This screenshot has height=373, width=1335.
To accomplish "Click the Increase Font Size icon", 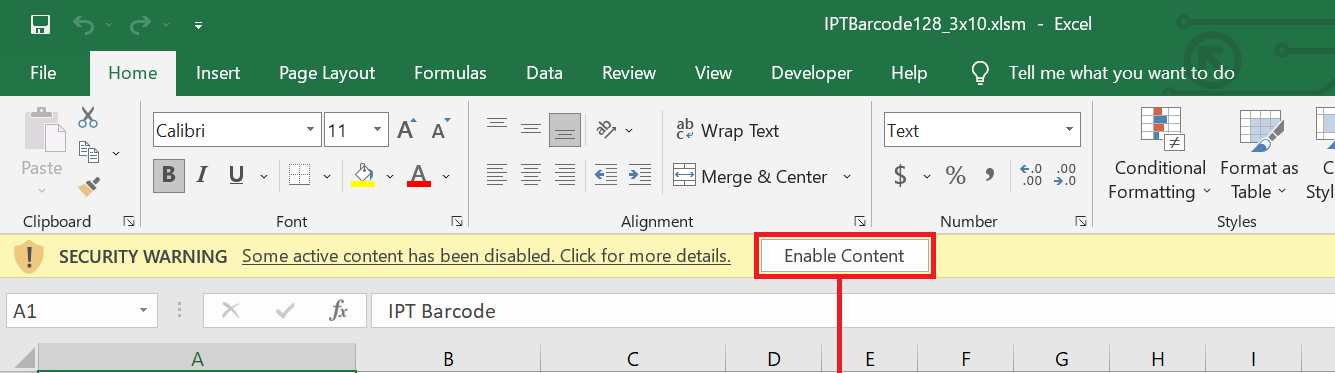I will point(406,130).
